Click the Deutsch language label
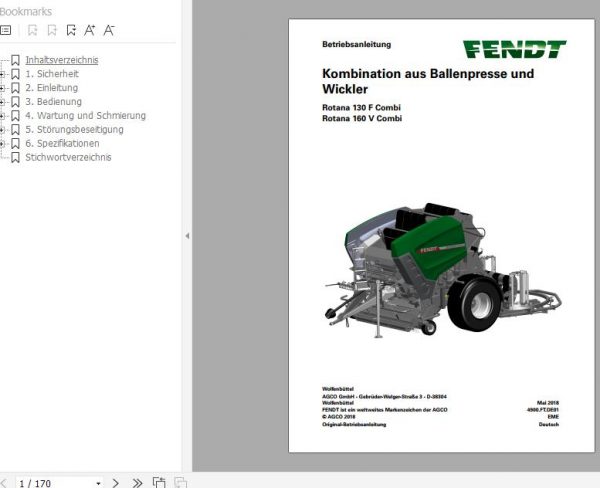Image resolution: width=600 pixels, height=488 pixels. (x=549, y=424)
